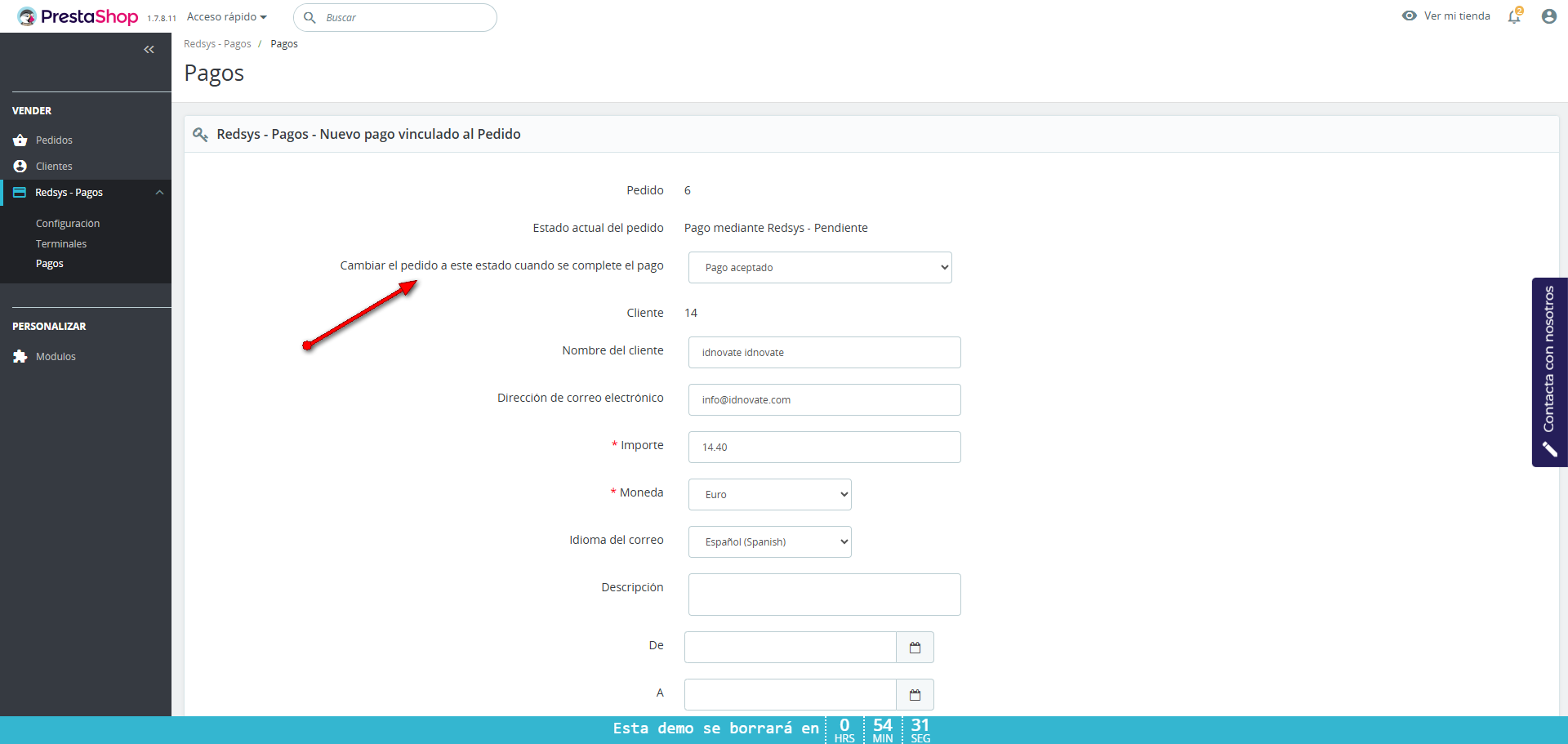
Task: Open Clientes in the sidebar
Action: [x=54, y=167]
